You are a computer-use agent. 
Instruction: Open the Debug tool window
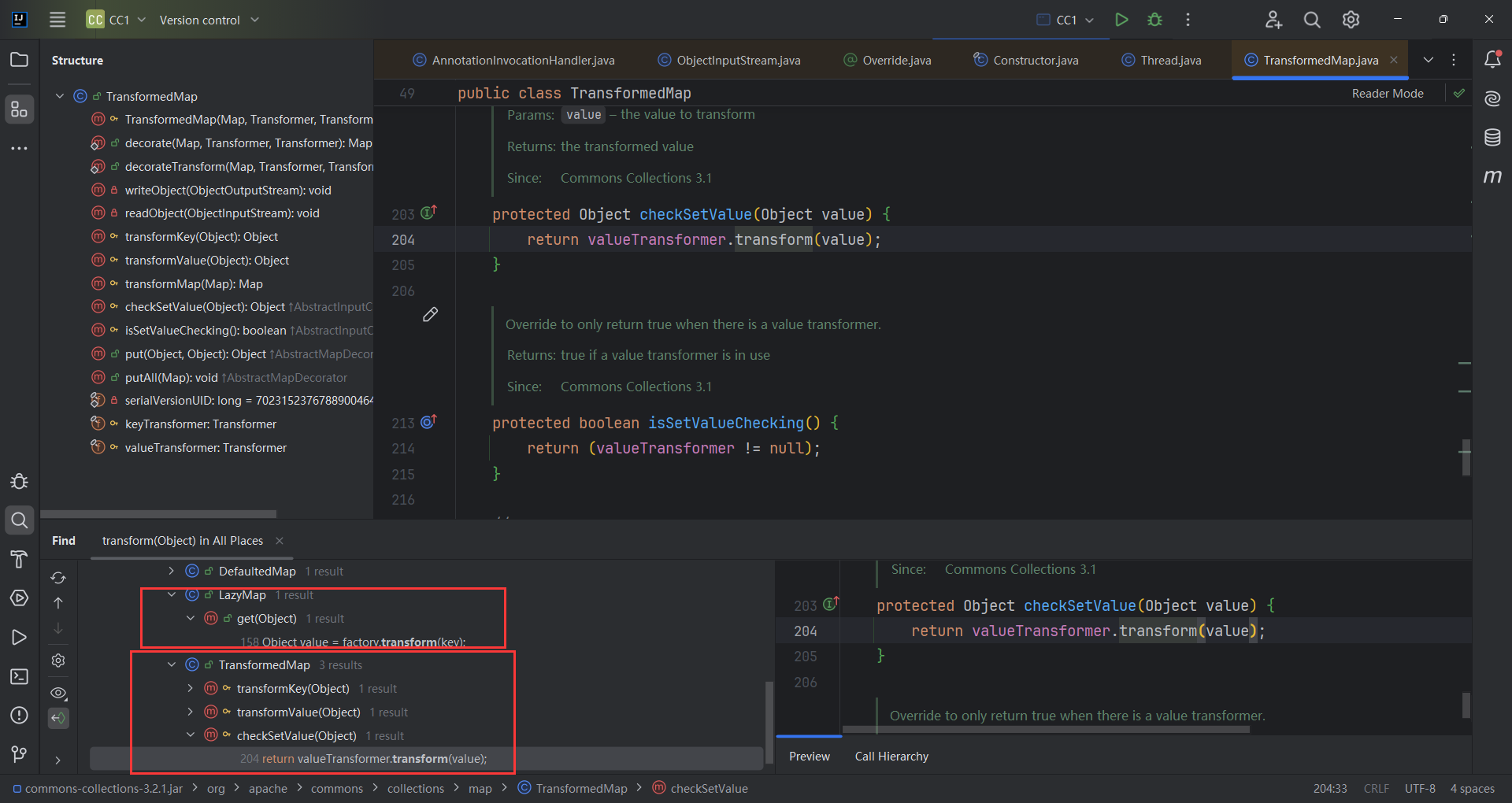click(x=19, y=481)
